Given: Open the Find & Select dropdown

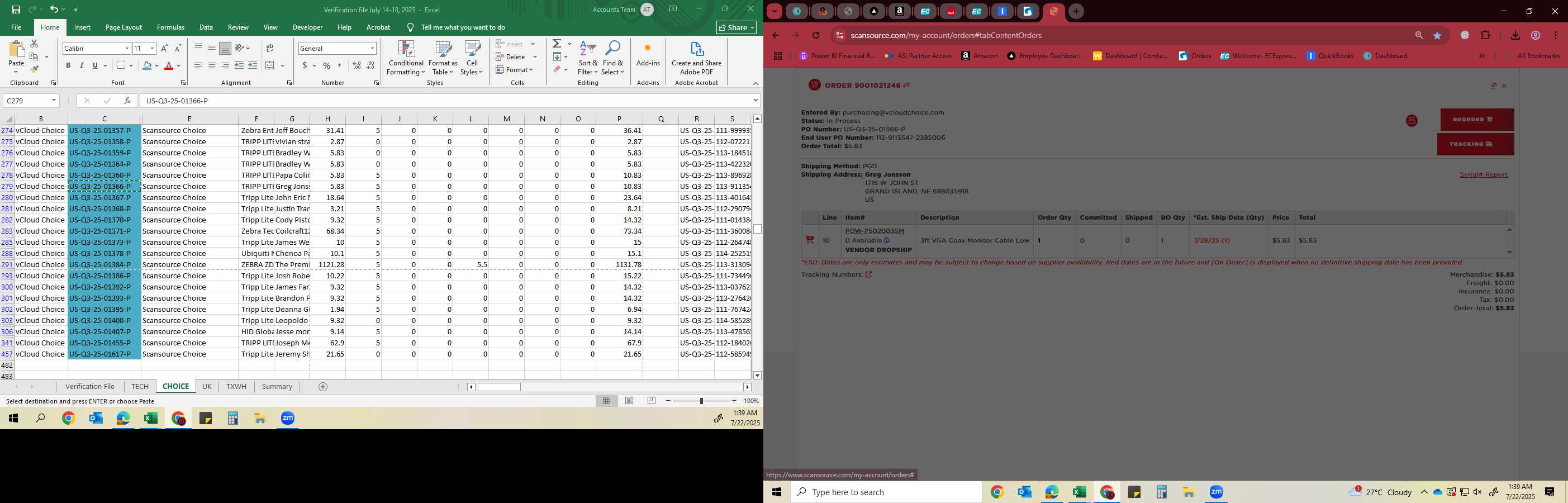Looking at the screenshot, I should click(613, 59).
